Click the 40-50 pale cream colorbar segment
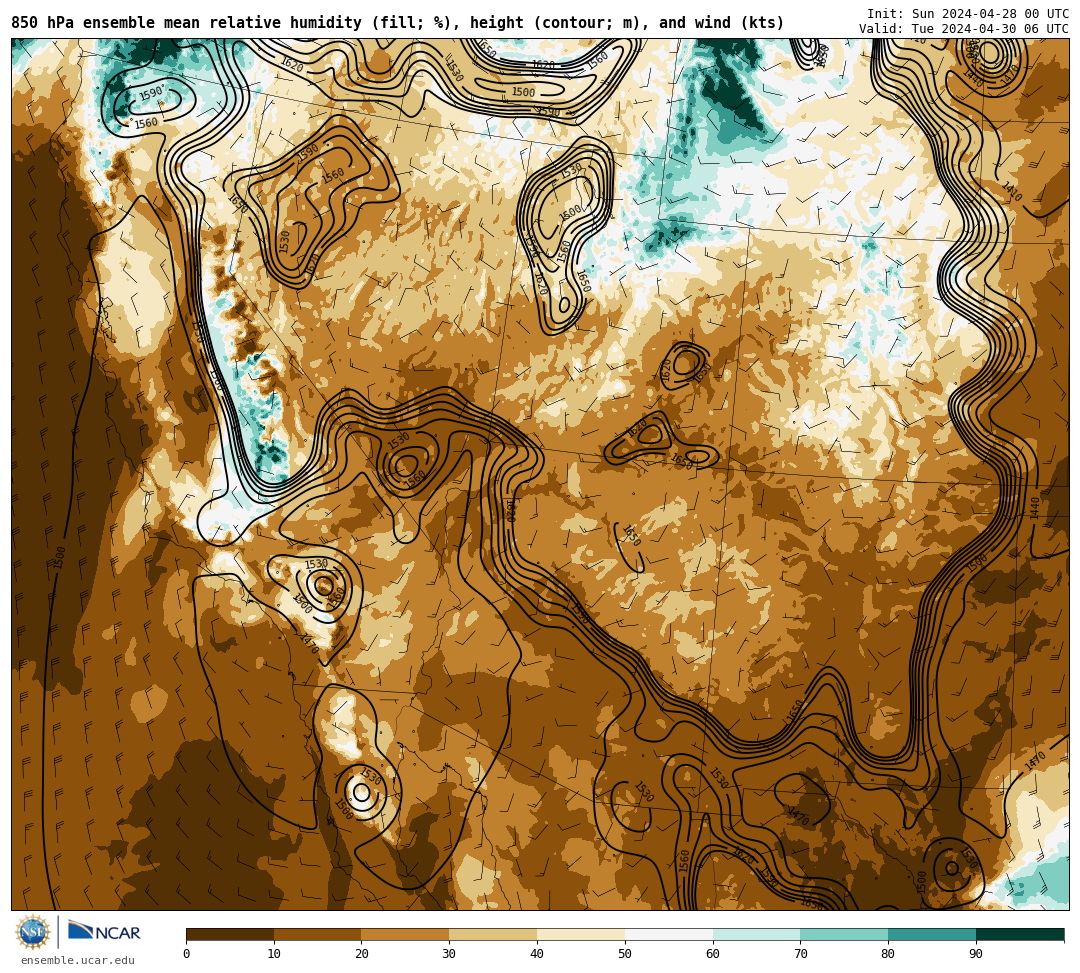 tap(581, 934)
